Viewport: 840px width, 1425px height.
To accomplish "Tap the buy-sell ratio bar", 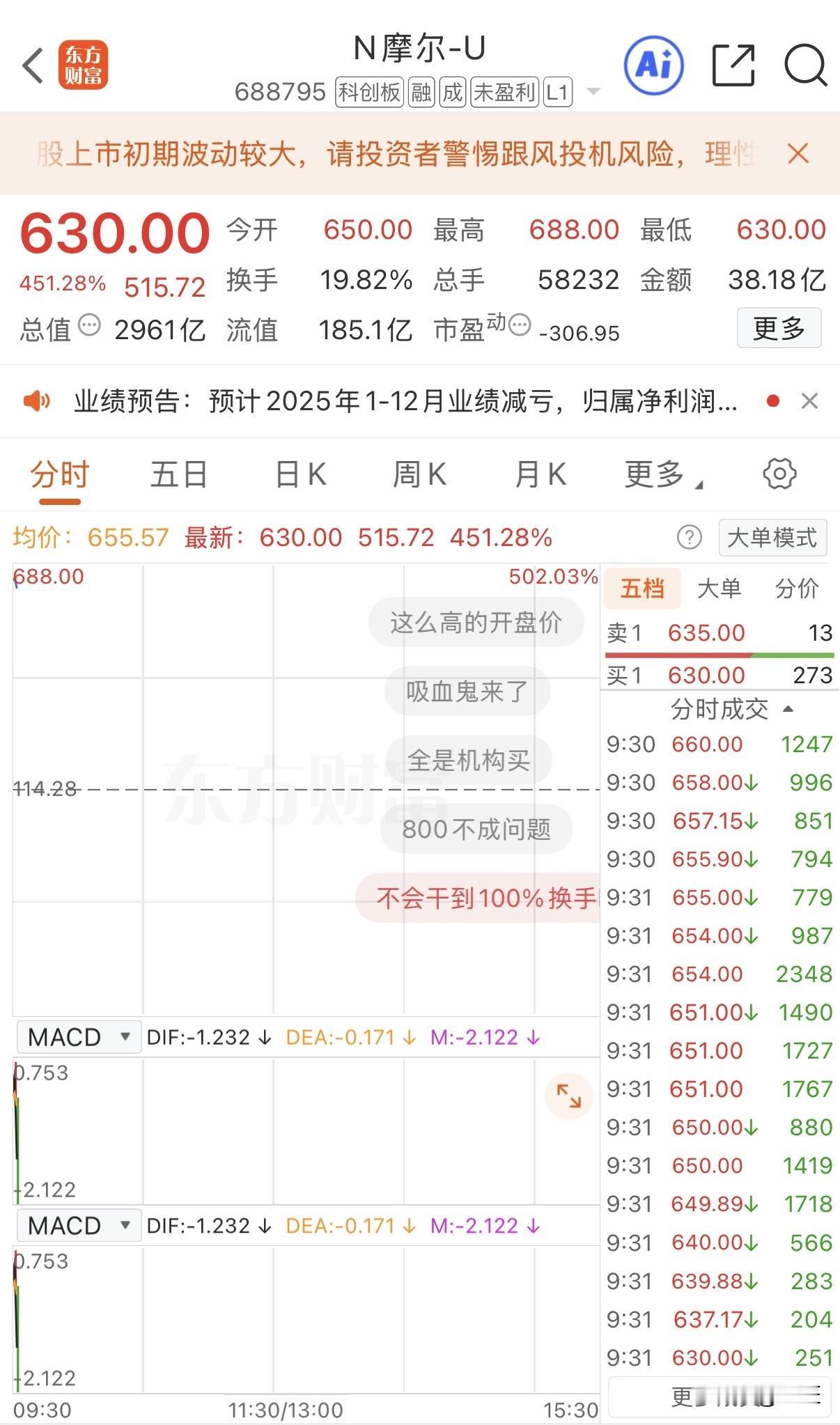I will click(720, 655).
